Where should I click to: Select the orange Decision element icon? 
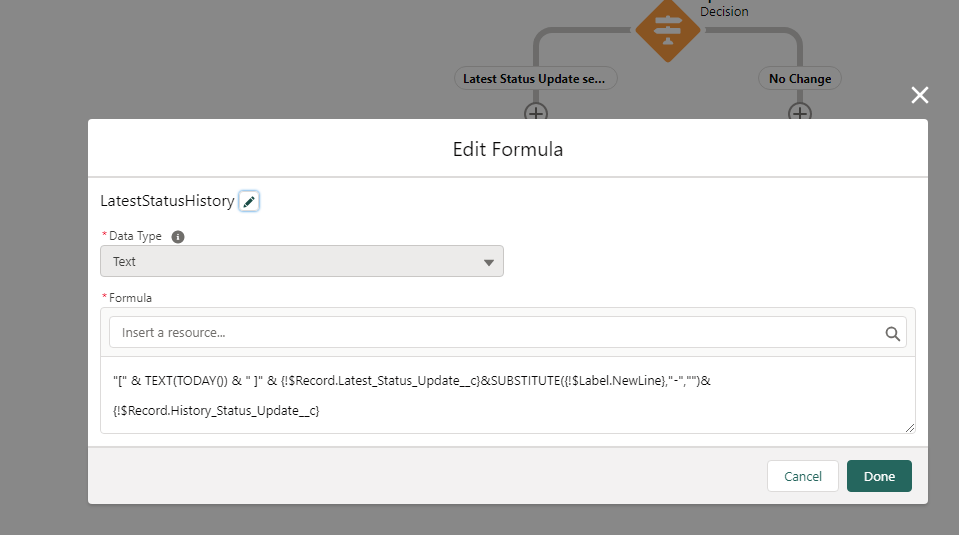[x=667, y=28]
